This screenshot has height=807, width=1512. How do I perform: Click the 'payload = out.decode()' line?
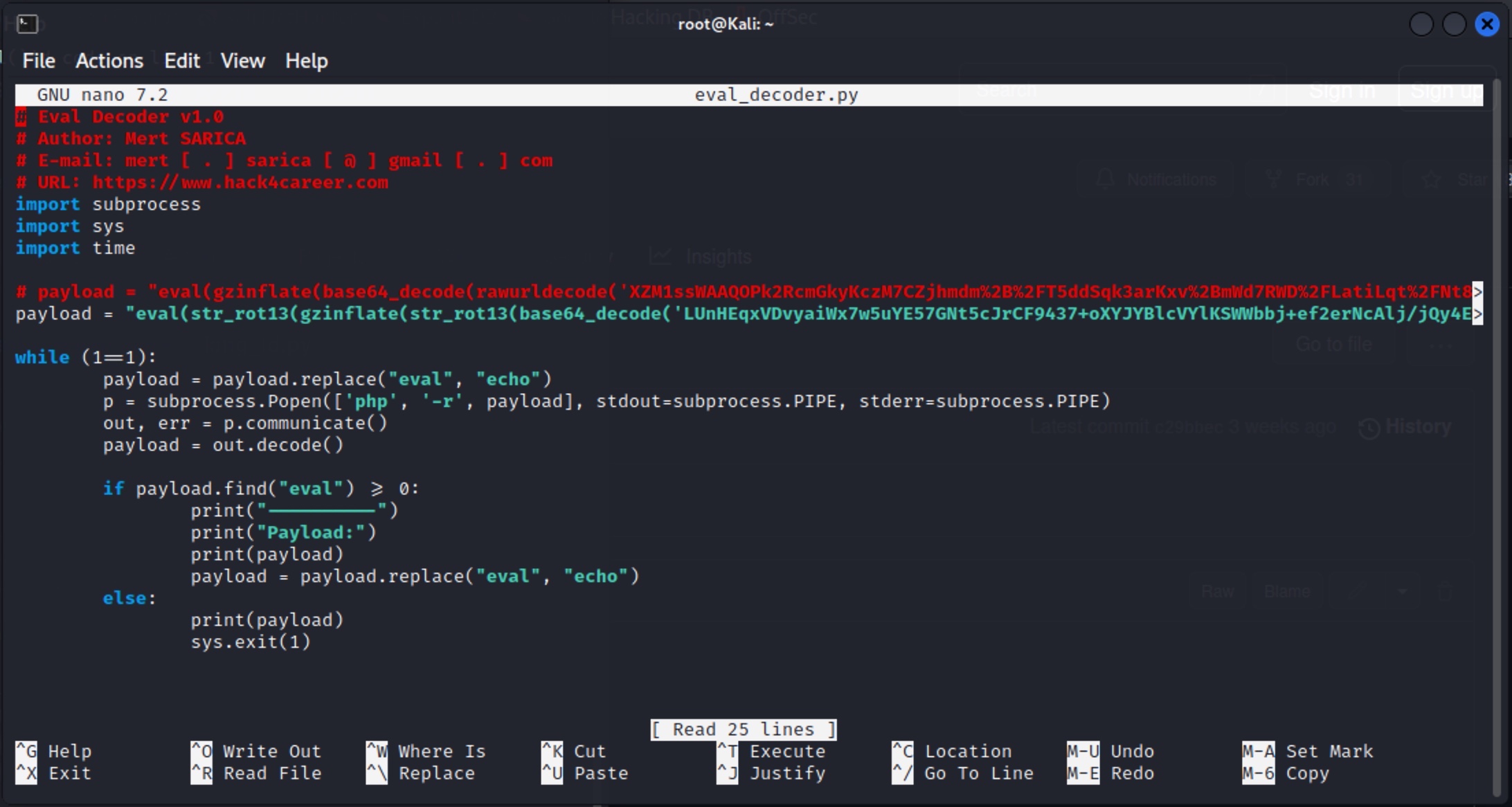[x=223, y=445]
